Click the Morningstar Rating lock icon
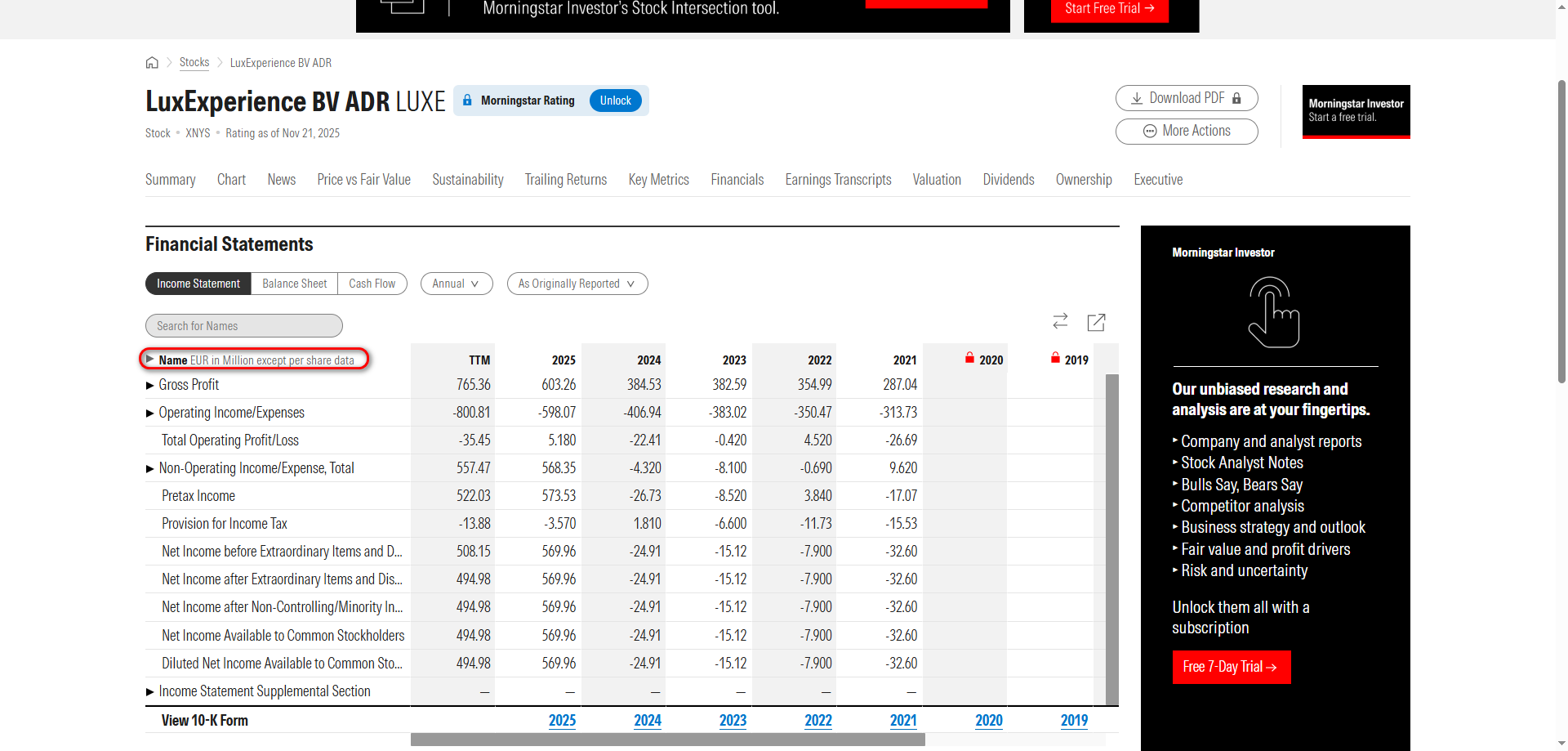This screenshot has height=751, width=1568. click(x=468, y=101)
